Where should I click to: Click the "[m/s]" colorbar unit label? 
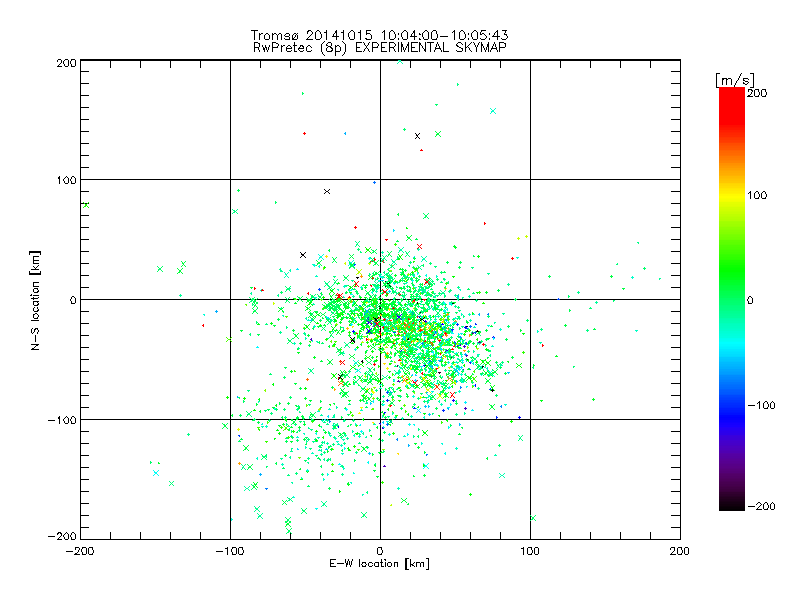coord(734,80)
